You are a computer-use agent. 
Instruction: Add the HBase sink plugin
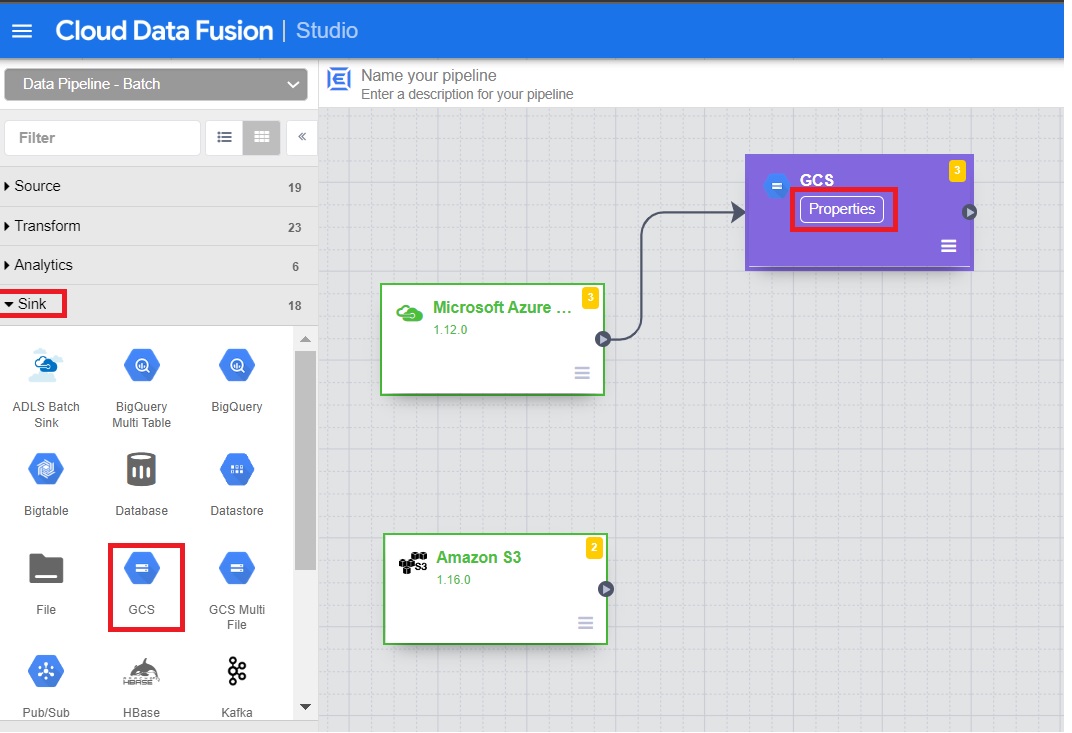141,670
